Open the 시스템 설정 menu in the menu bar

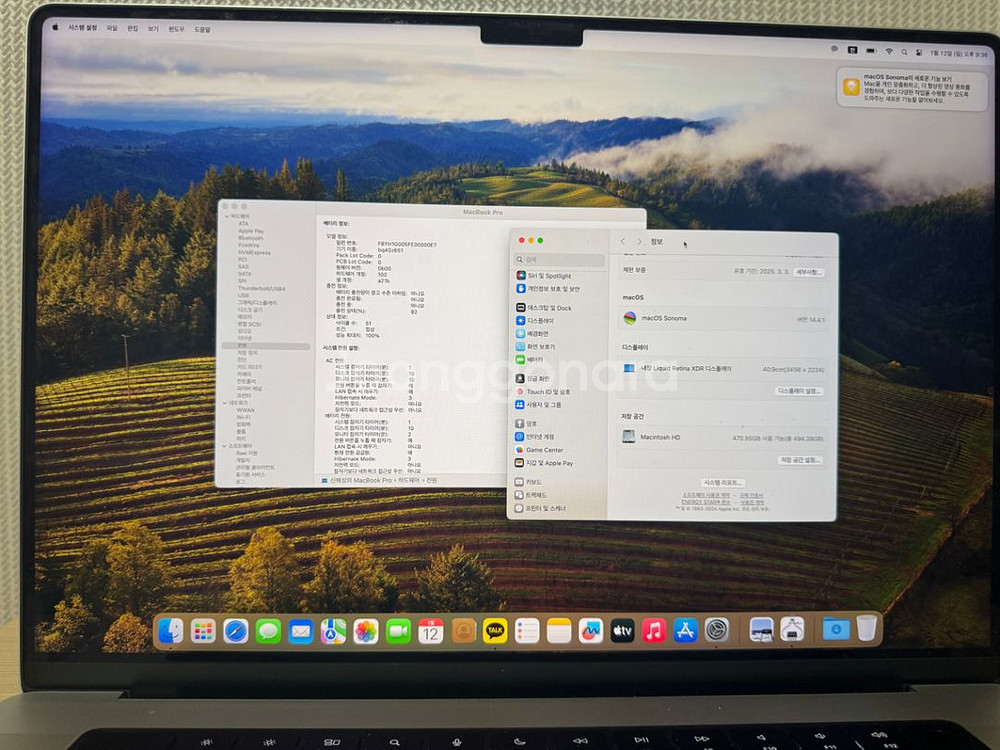[83, 28]
